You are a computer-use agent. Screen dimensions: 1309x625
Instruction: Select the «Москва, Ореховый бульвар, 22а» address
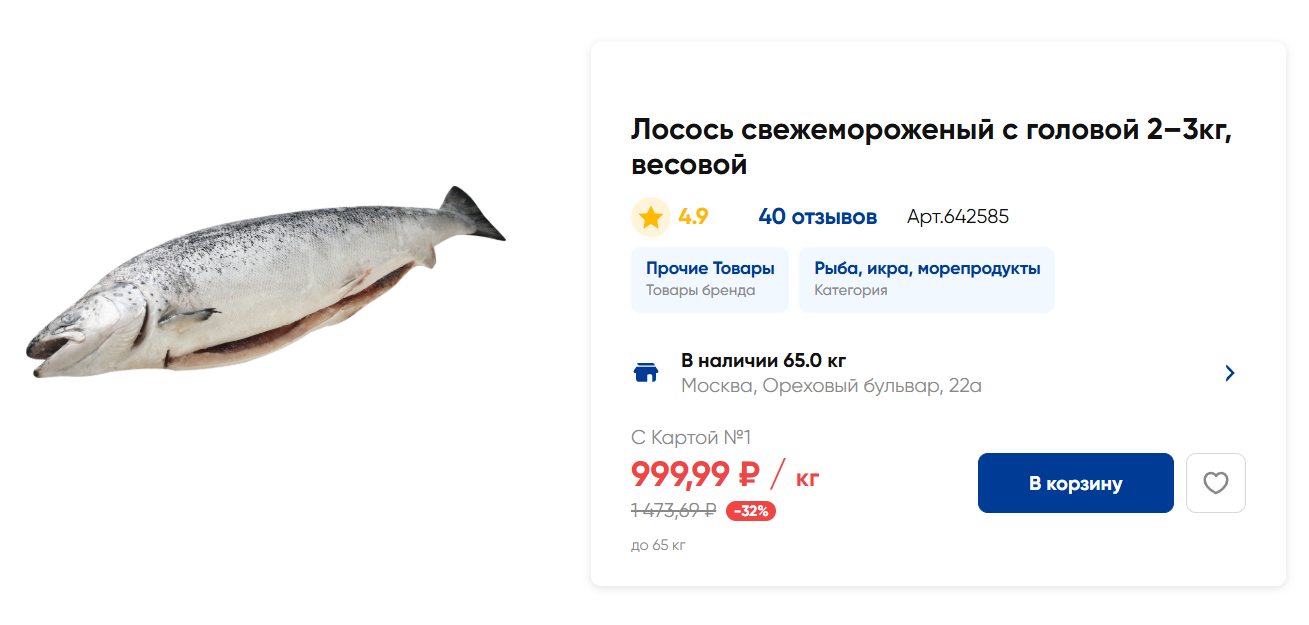point(831,386)
